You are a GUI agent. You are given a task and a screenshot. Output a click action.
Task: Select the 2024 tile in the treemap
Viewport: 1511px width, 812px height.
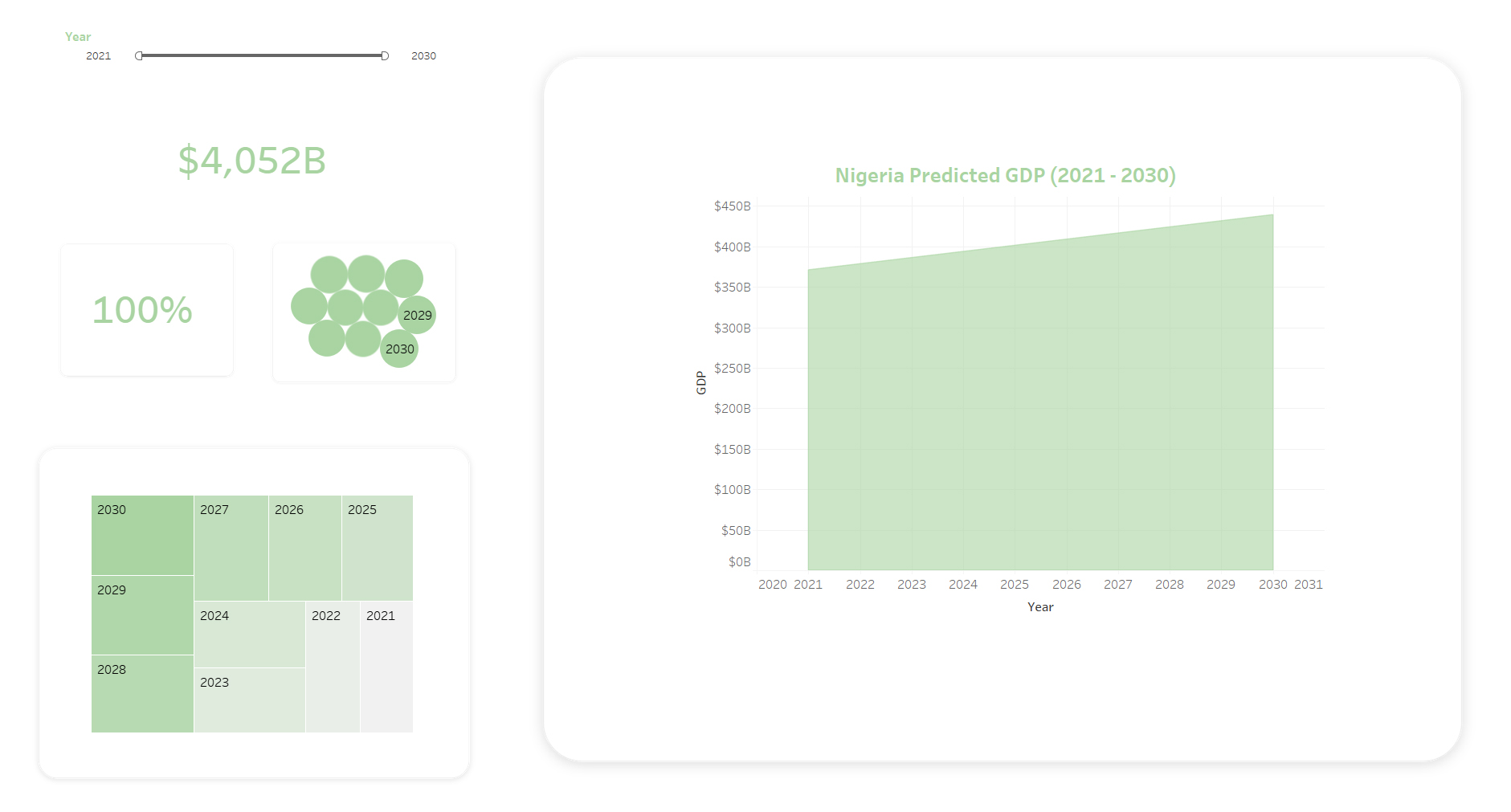coord(250,635)
